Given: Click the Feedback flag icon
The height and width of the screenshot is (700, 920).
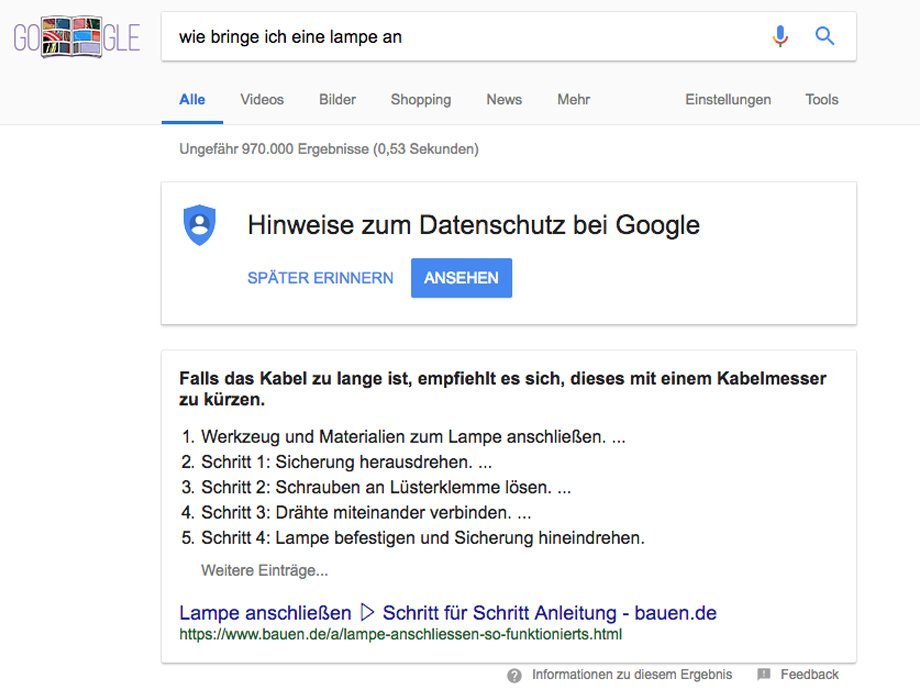Looking at the screenshot, I should point(762,674).
